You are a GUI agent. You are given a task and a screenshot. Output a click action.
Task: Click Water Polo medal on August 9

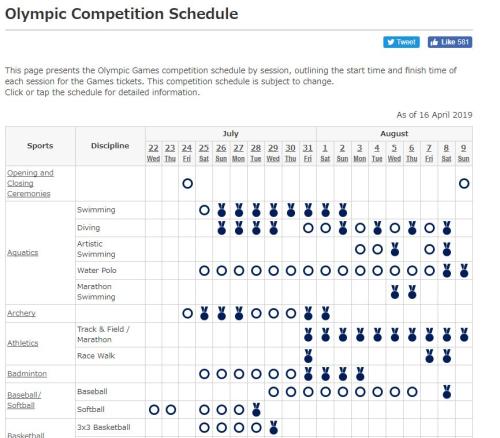pos(464,271)
